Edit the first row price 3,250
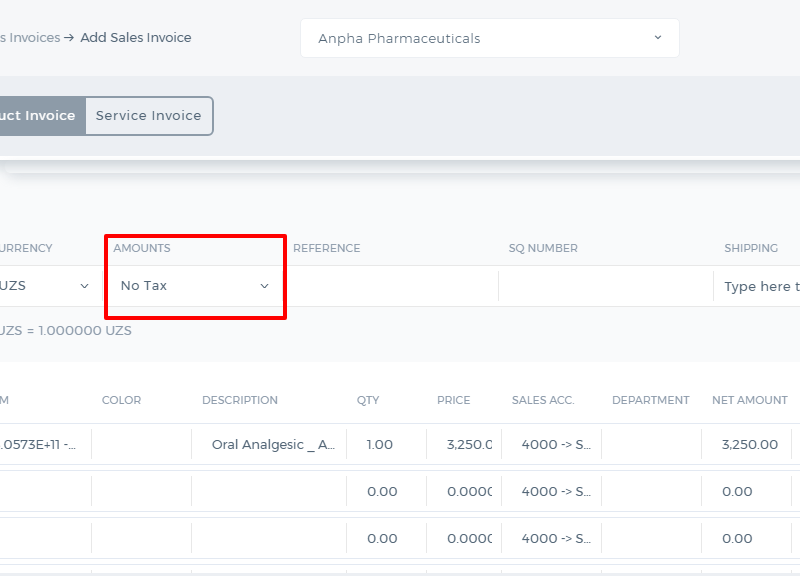 (464, 444)
